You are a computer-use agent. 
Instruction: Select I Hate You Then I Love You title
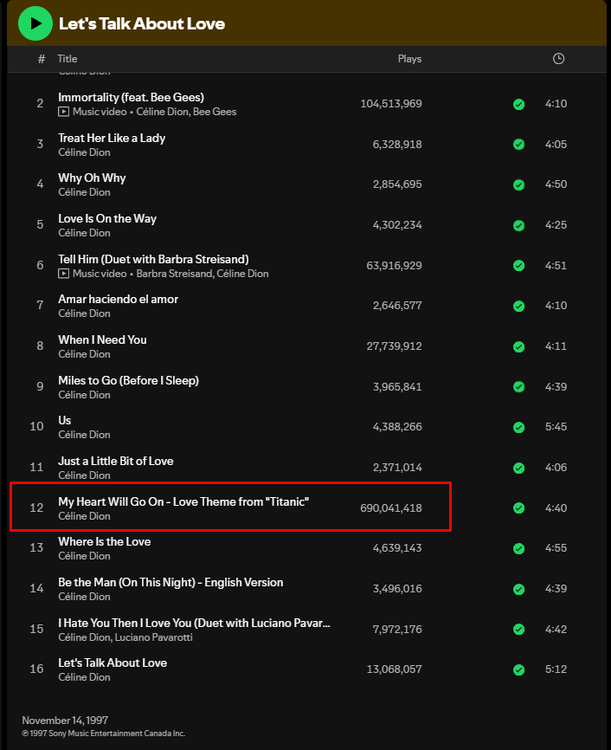(194, 623)
